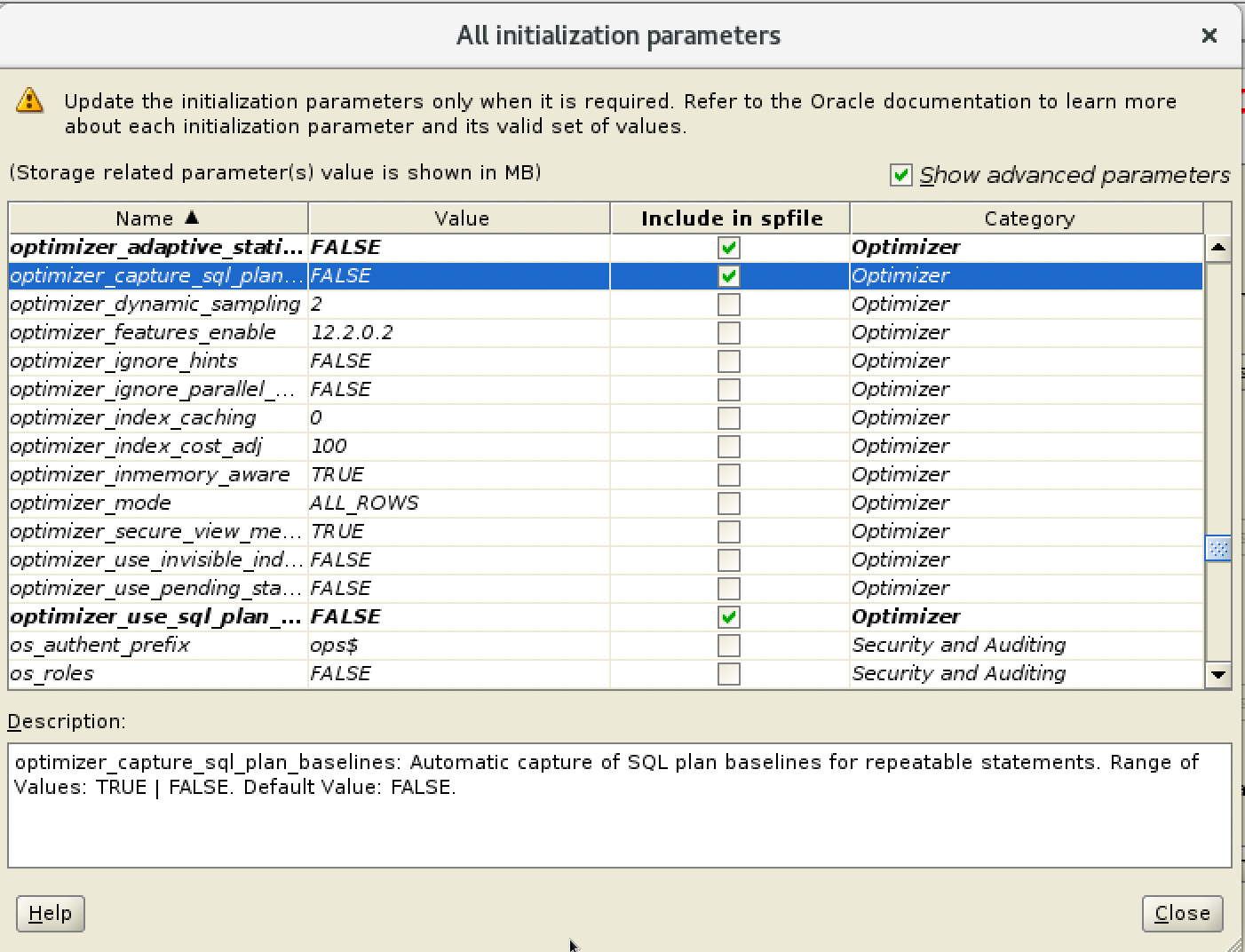Click inside the Description text area

click(x=619, y=805)
